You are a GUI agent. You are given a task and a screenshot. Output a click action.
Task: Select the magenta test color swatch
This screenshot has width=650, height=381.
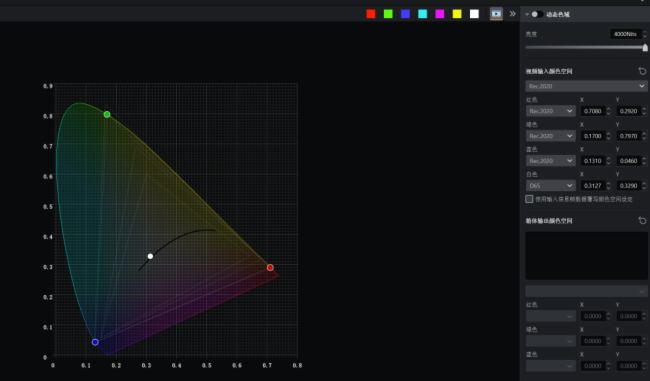point(440,14)
